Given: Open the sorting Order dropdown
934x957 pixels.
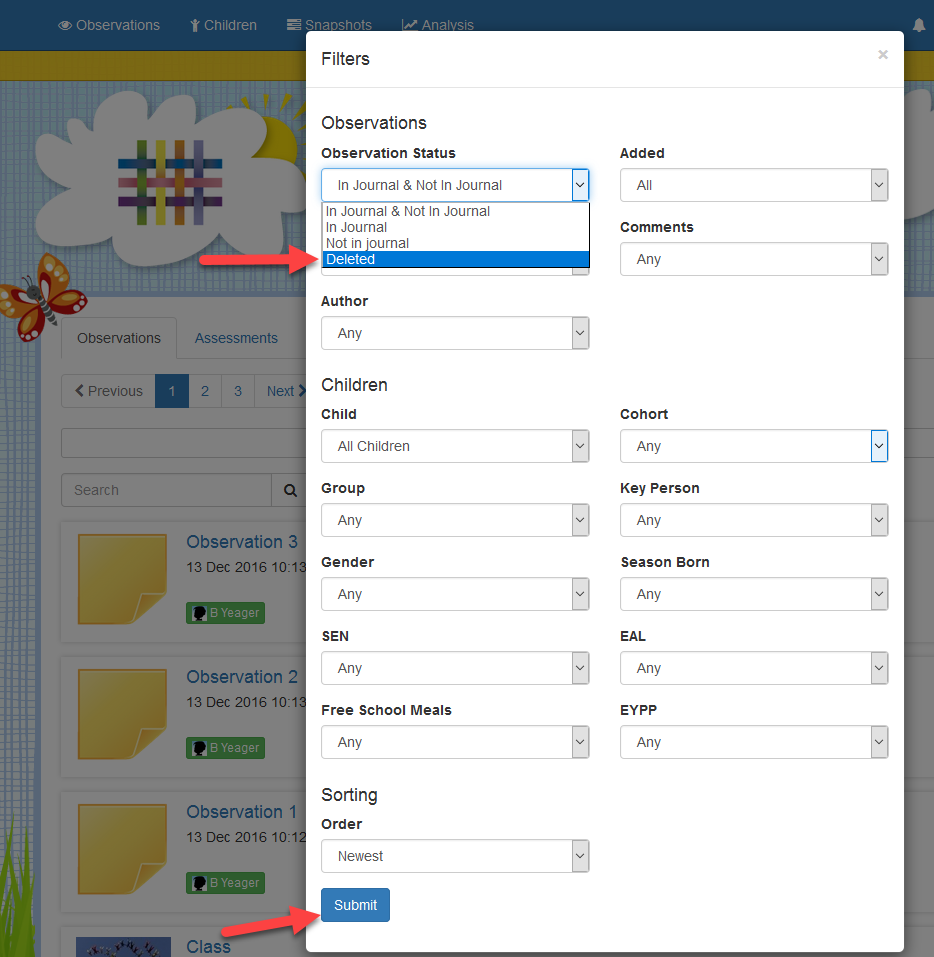Looking at the screenshot, I should (x=455, y=856).
